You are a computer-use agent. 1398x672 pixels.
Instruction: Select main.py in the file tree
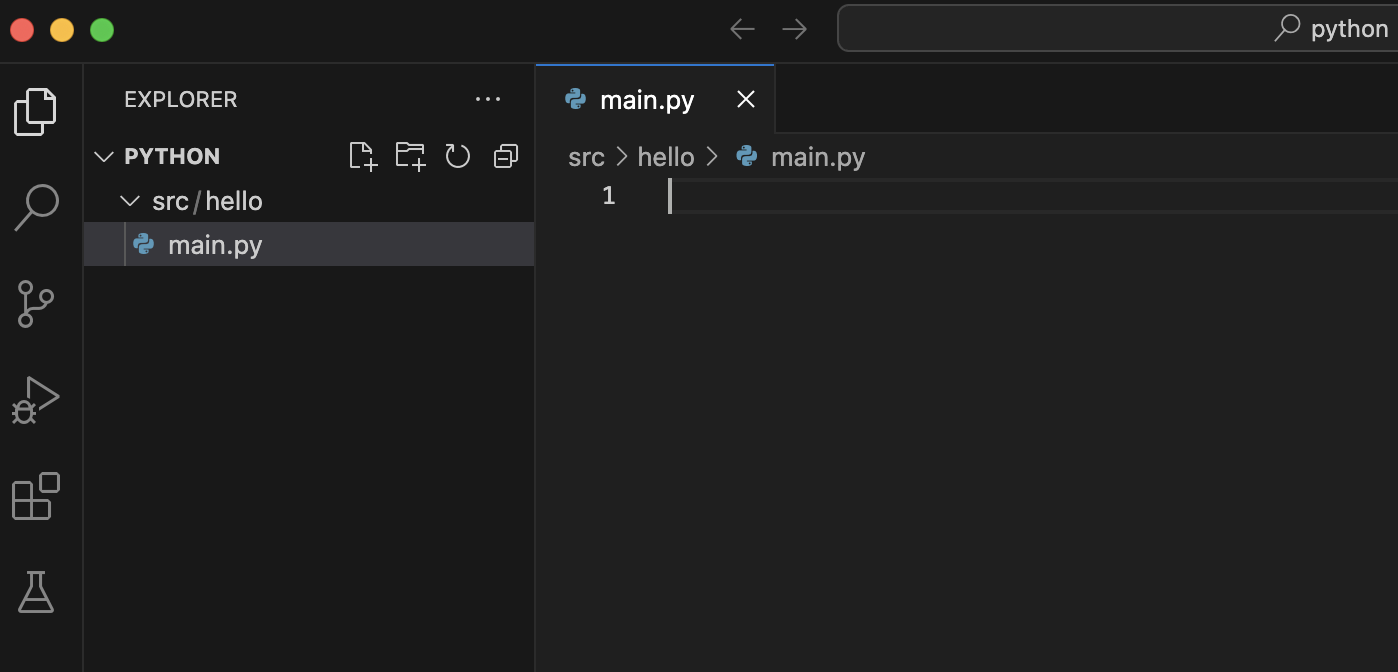point(215,245)
